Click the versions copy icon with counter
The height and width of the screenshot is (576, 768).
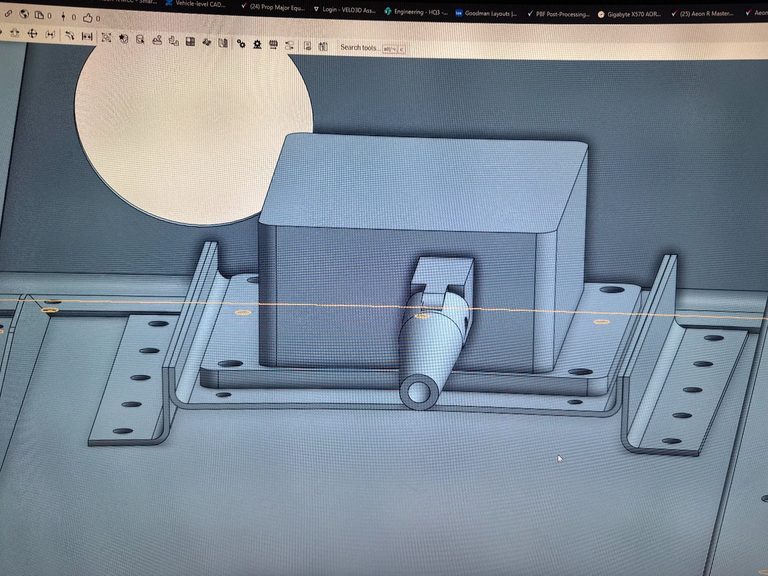pyautogui.click(x=39, y=17)
